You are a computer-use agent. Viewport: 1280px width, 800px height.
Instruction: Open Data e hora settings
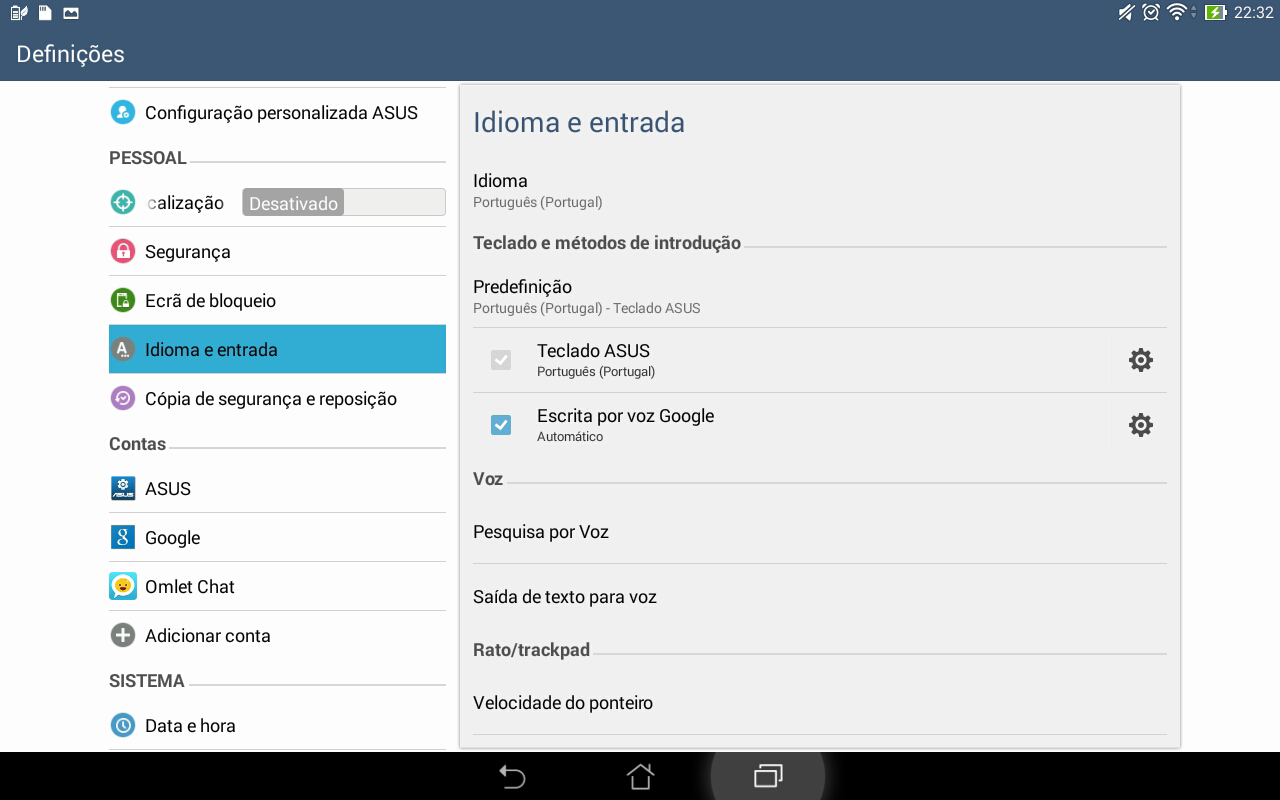click(277, 725)
